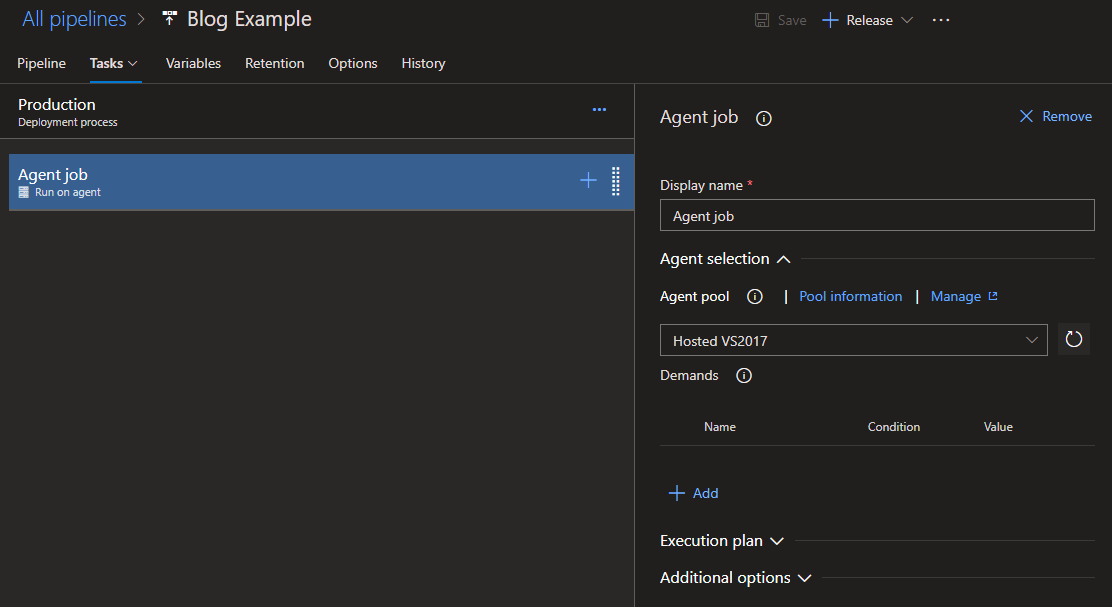
Task: Click Add to add a demand
Action: click(705, 493)
